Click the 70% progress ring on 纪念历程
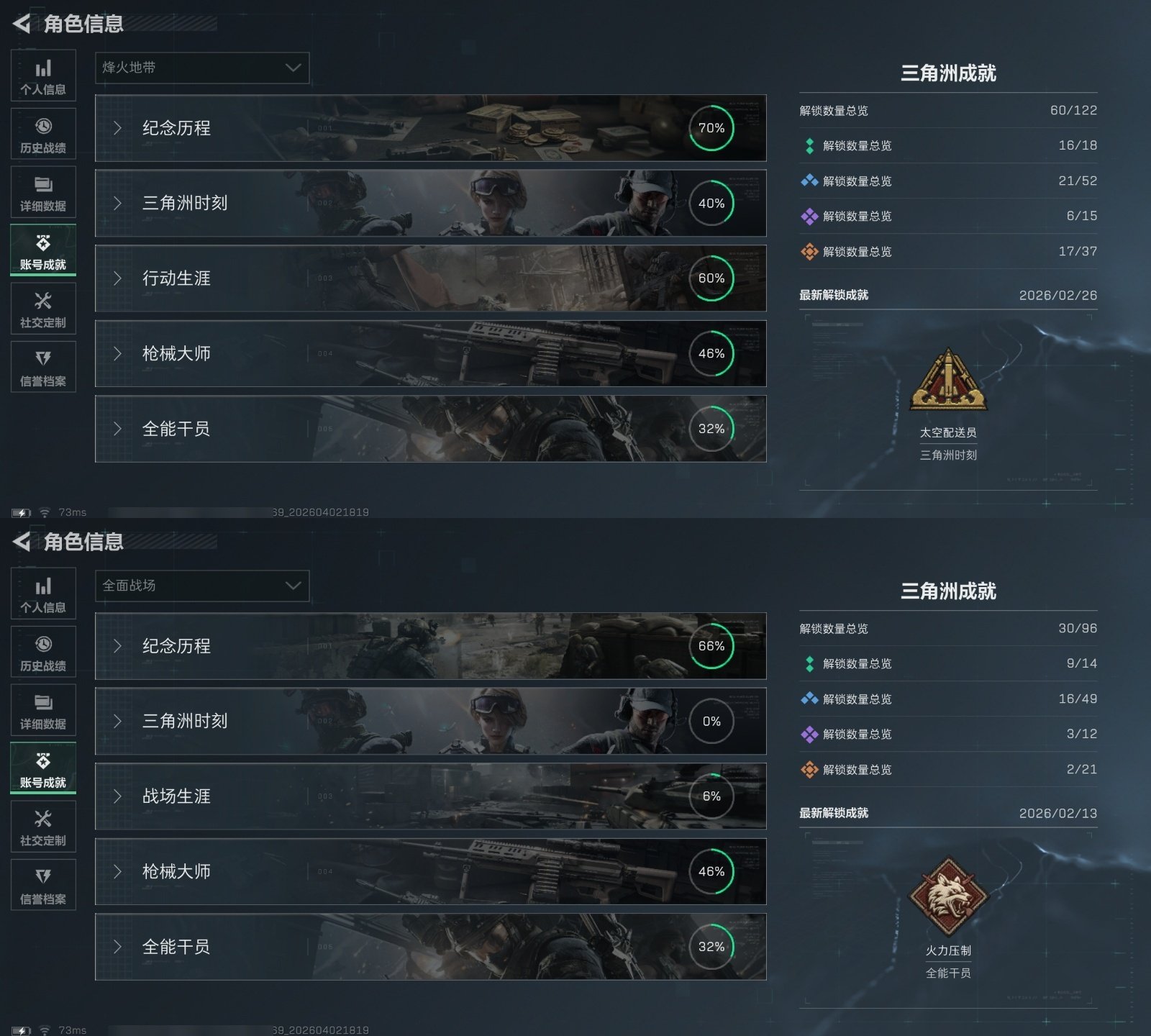This screenshot has width=1151, height=1036. click(711, 128)
